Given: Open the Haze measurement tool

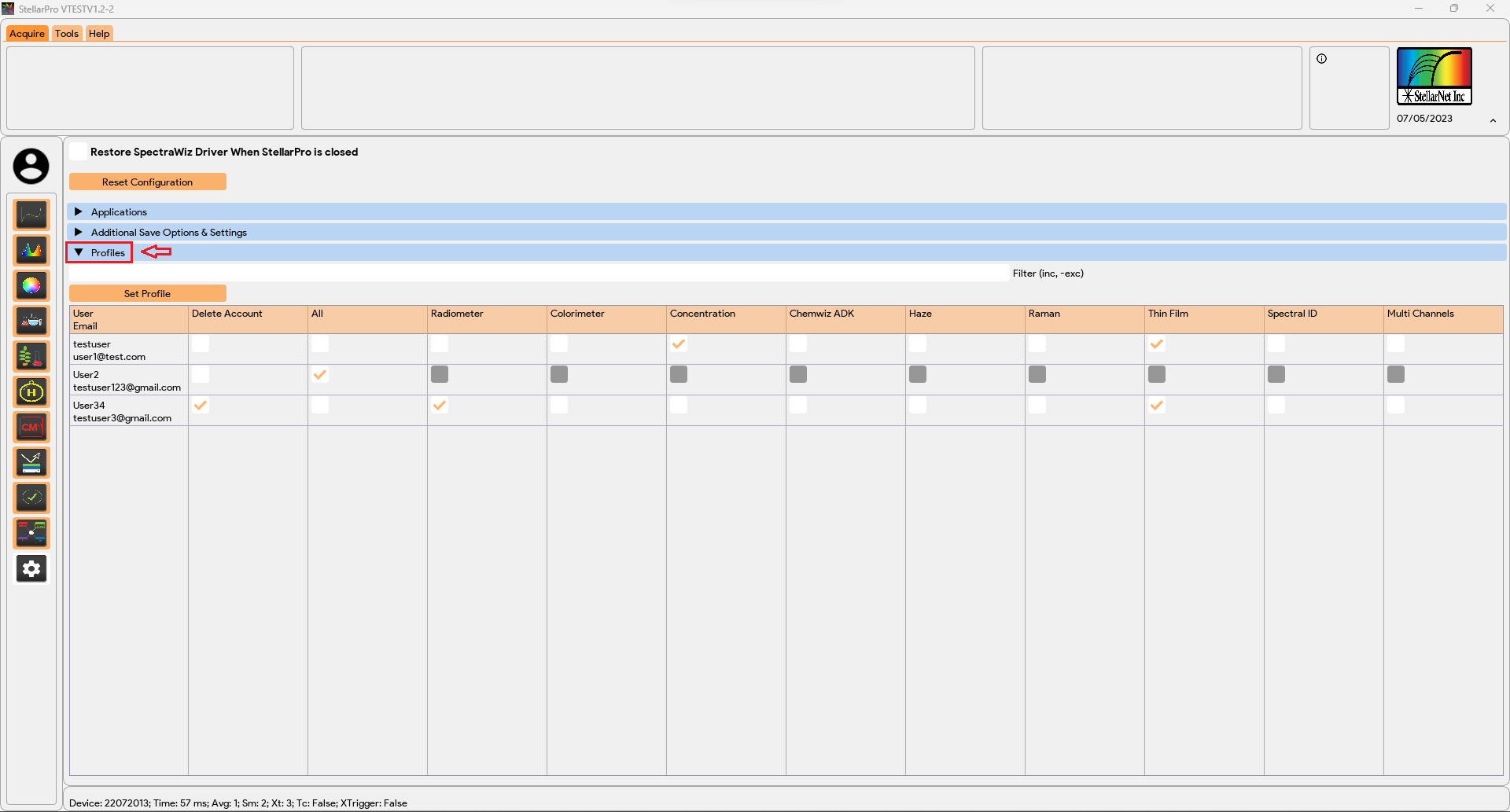Looking at the screenshot, I should (31, 391).
